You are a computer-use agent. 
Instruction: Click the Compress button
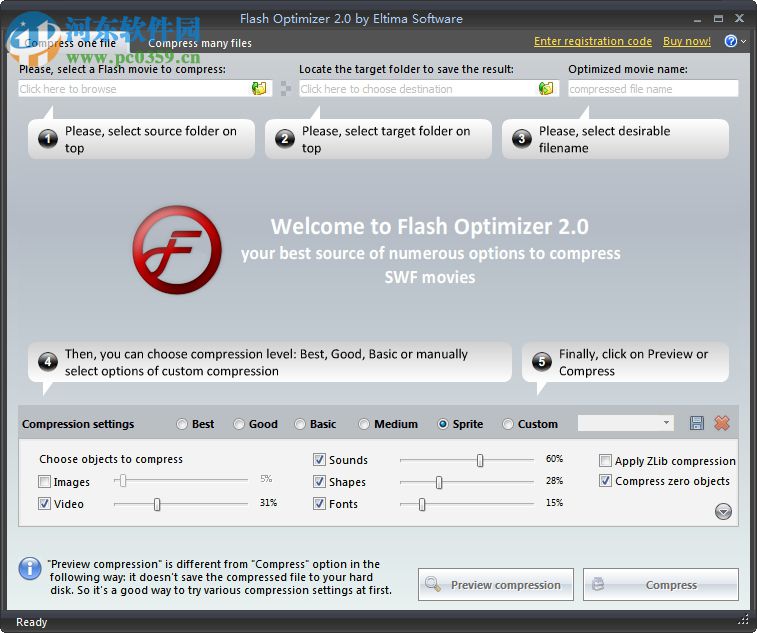(x=661, y=585)
